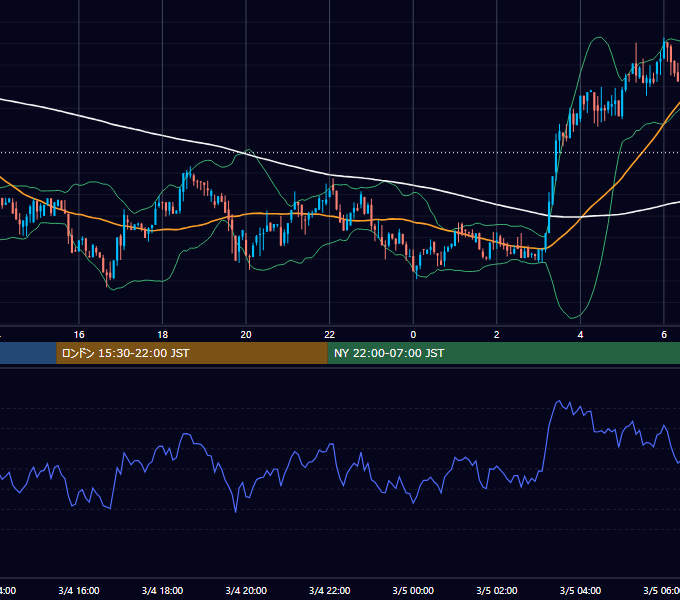Click the 2 hour label on the upper chart axis
Viewport: 680px width, 600px height.
[x=497, y=335]
